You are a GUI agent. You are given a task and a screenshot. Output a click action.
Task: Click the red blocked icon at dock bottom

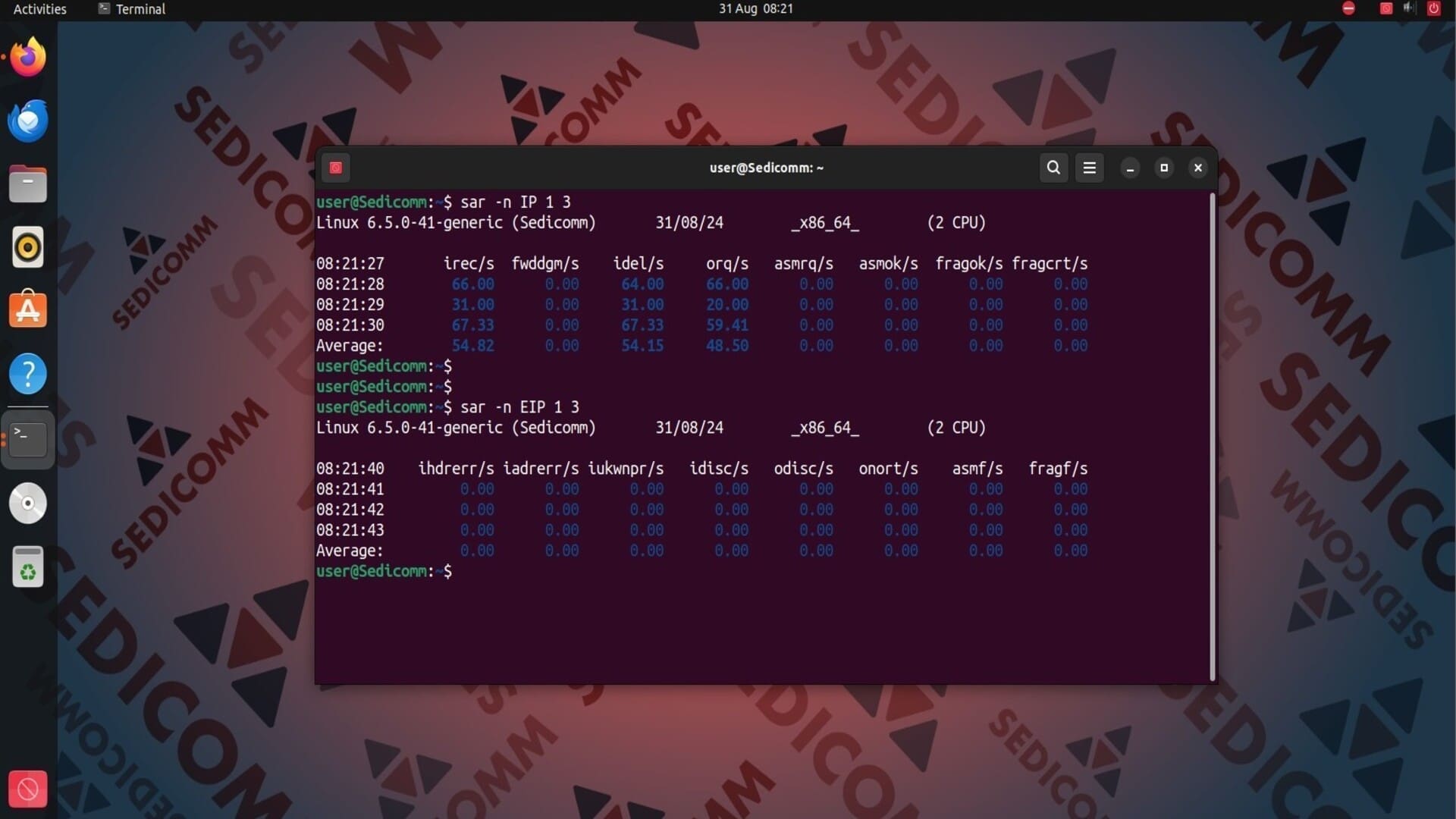pyautogui.click(x=28, y=789)
